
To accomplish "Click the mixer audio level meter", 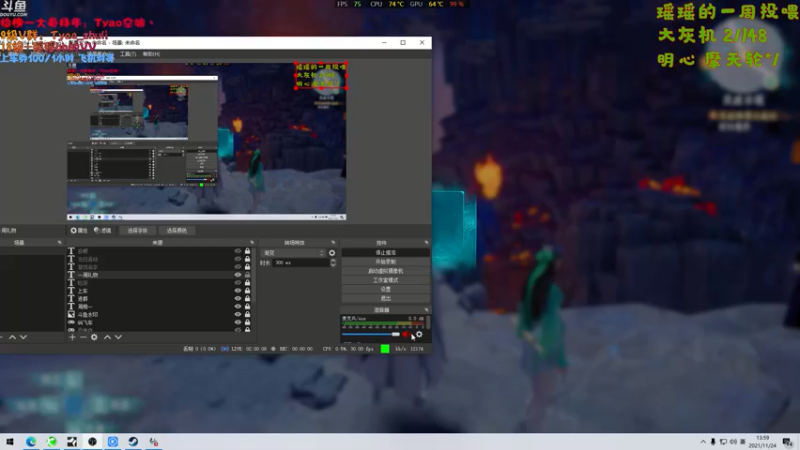I will [x=383, y=324].
